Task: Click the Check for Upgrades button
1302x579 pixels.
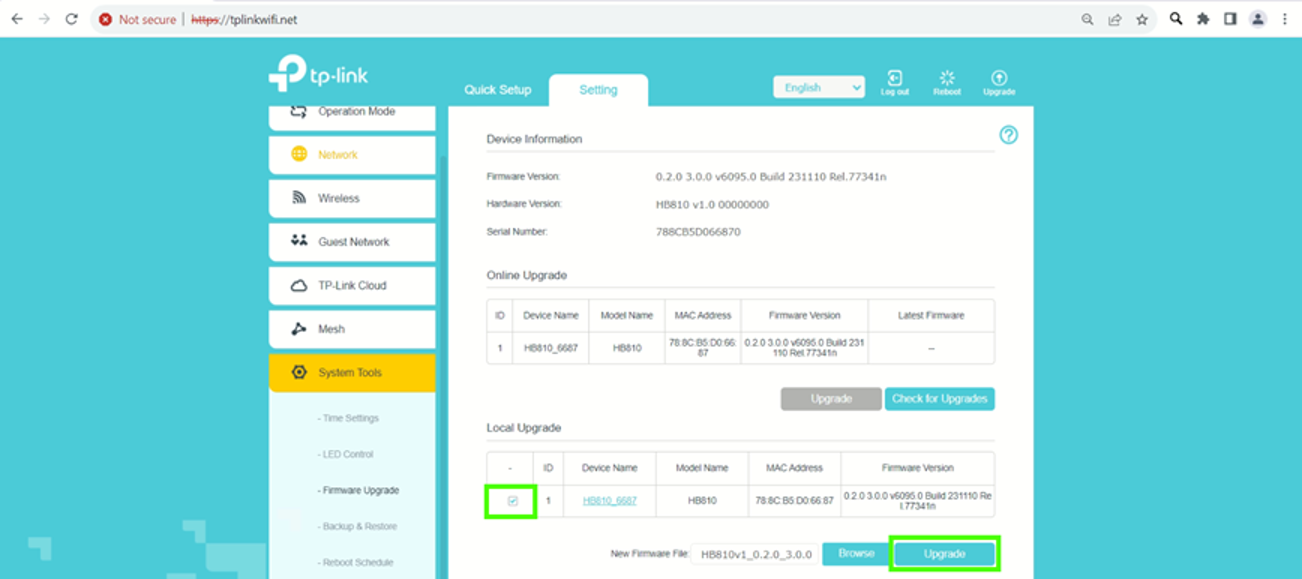Action: (940, 399)
